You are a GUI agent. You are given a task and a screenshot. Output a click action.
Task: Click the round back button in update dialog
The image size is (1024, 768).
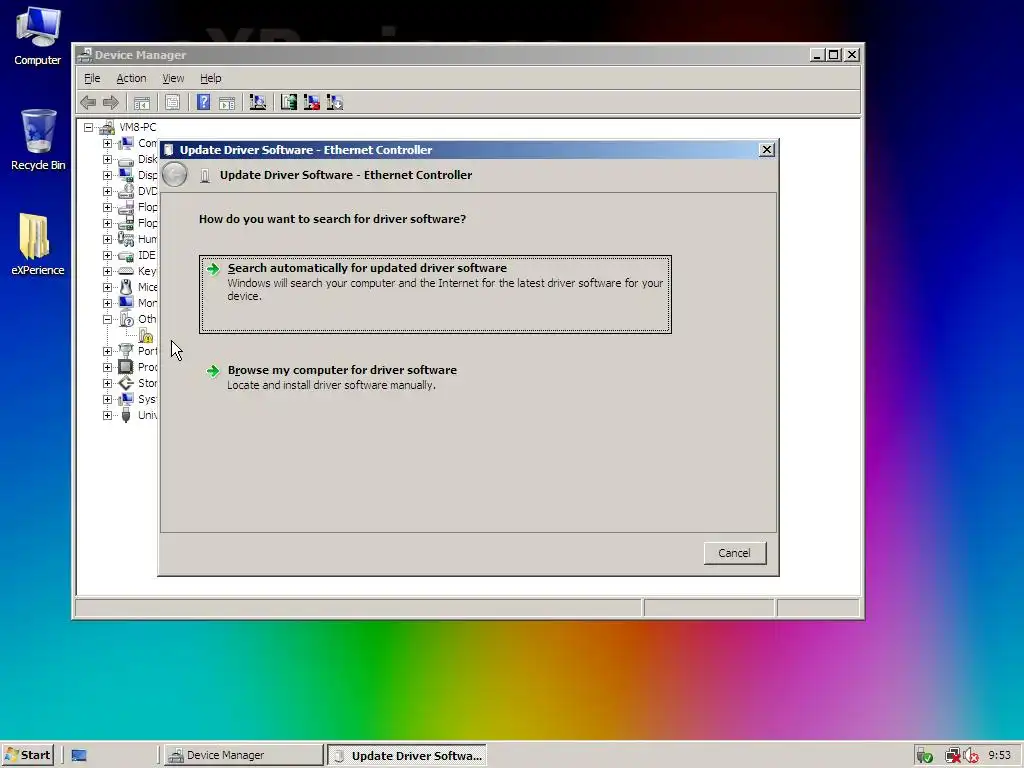174,175
